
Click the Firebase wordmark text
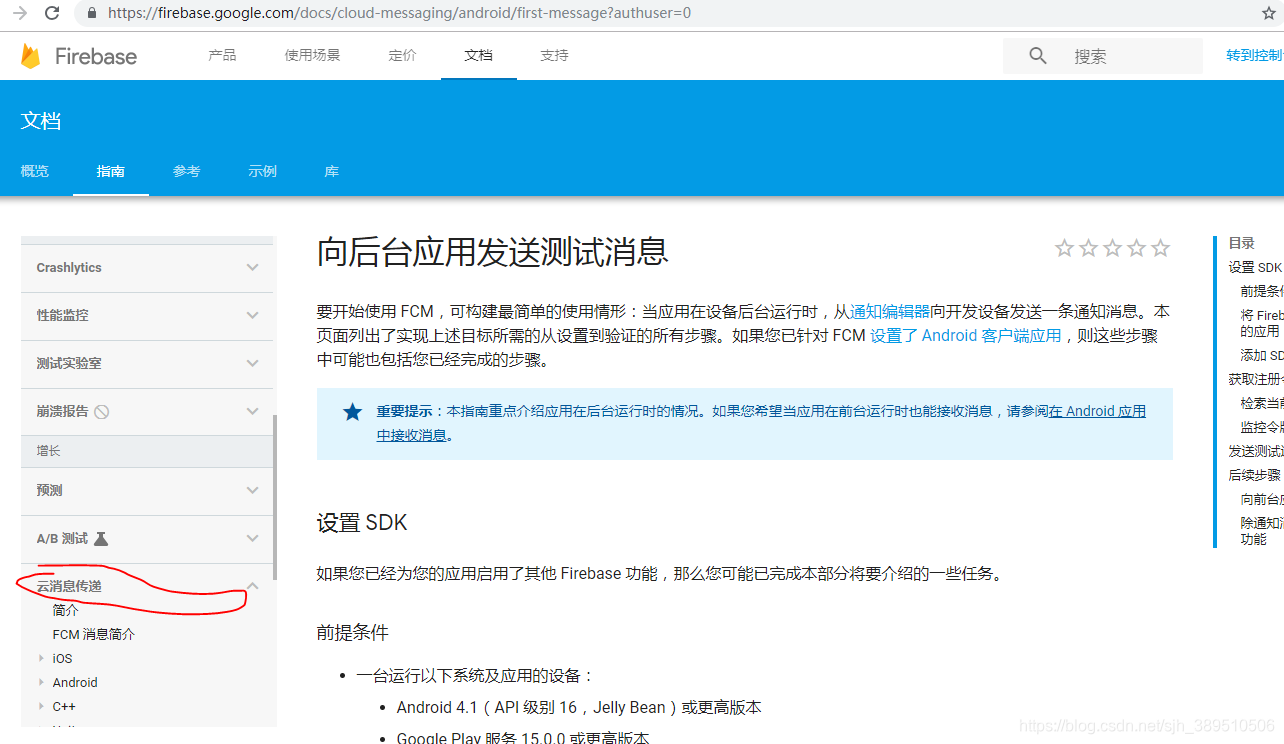point(96,56)
